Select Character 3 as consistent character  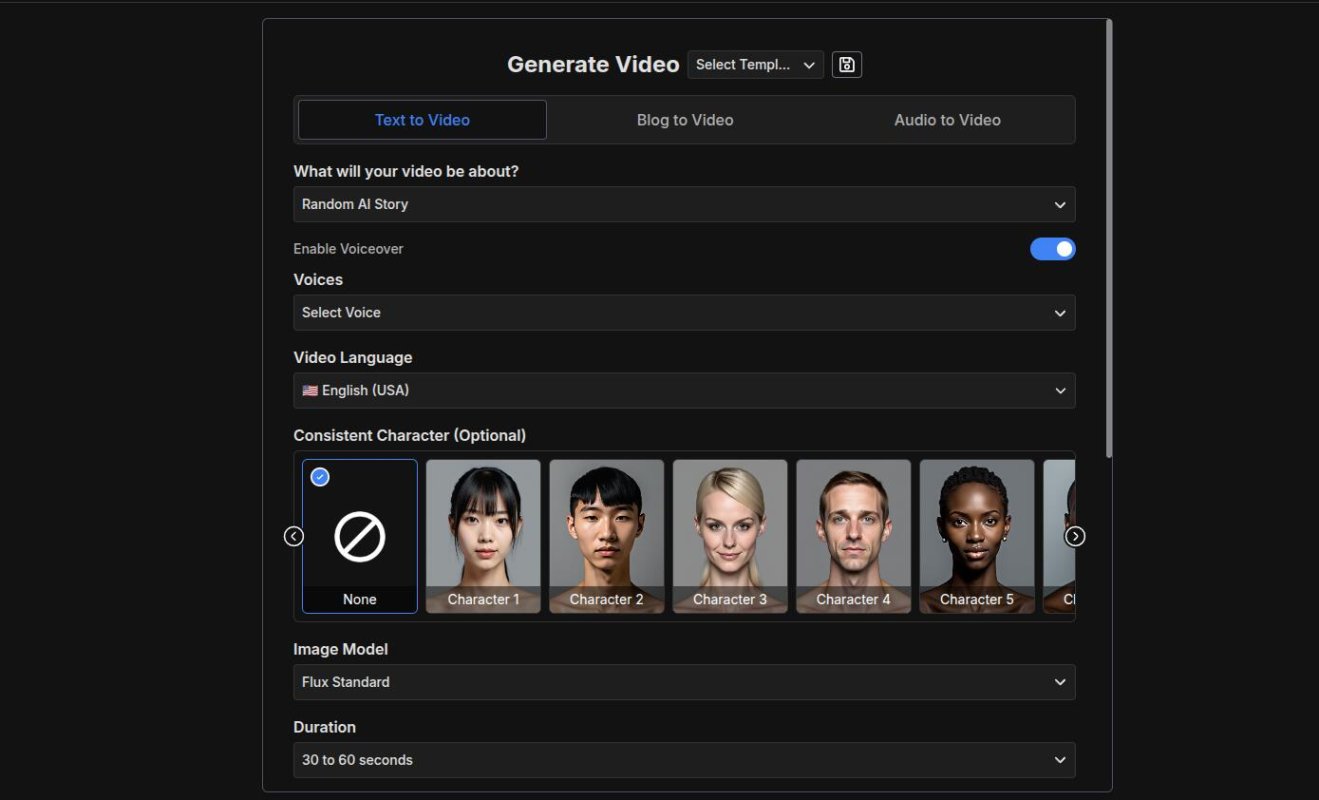click(x=730, y=535)
